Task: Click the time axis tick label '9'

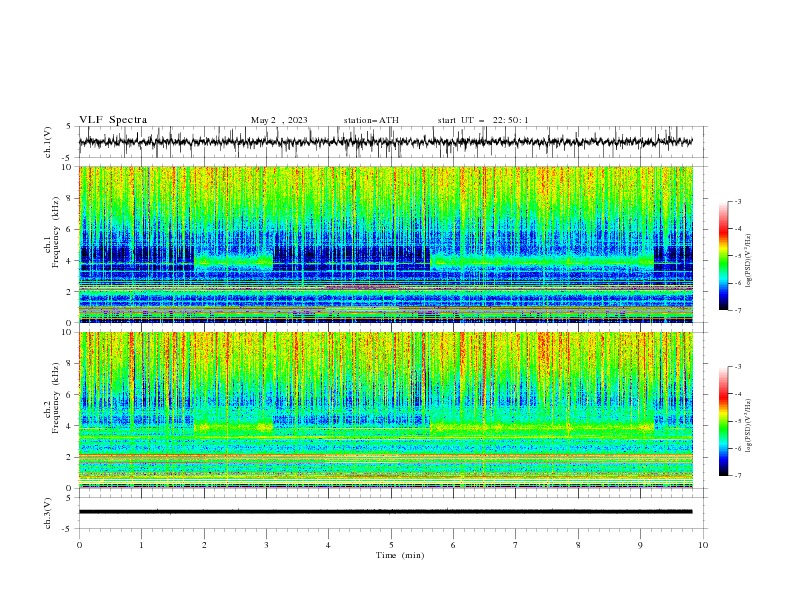Action: click(640, 545)
